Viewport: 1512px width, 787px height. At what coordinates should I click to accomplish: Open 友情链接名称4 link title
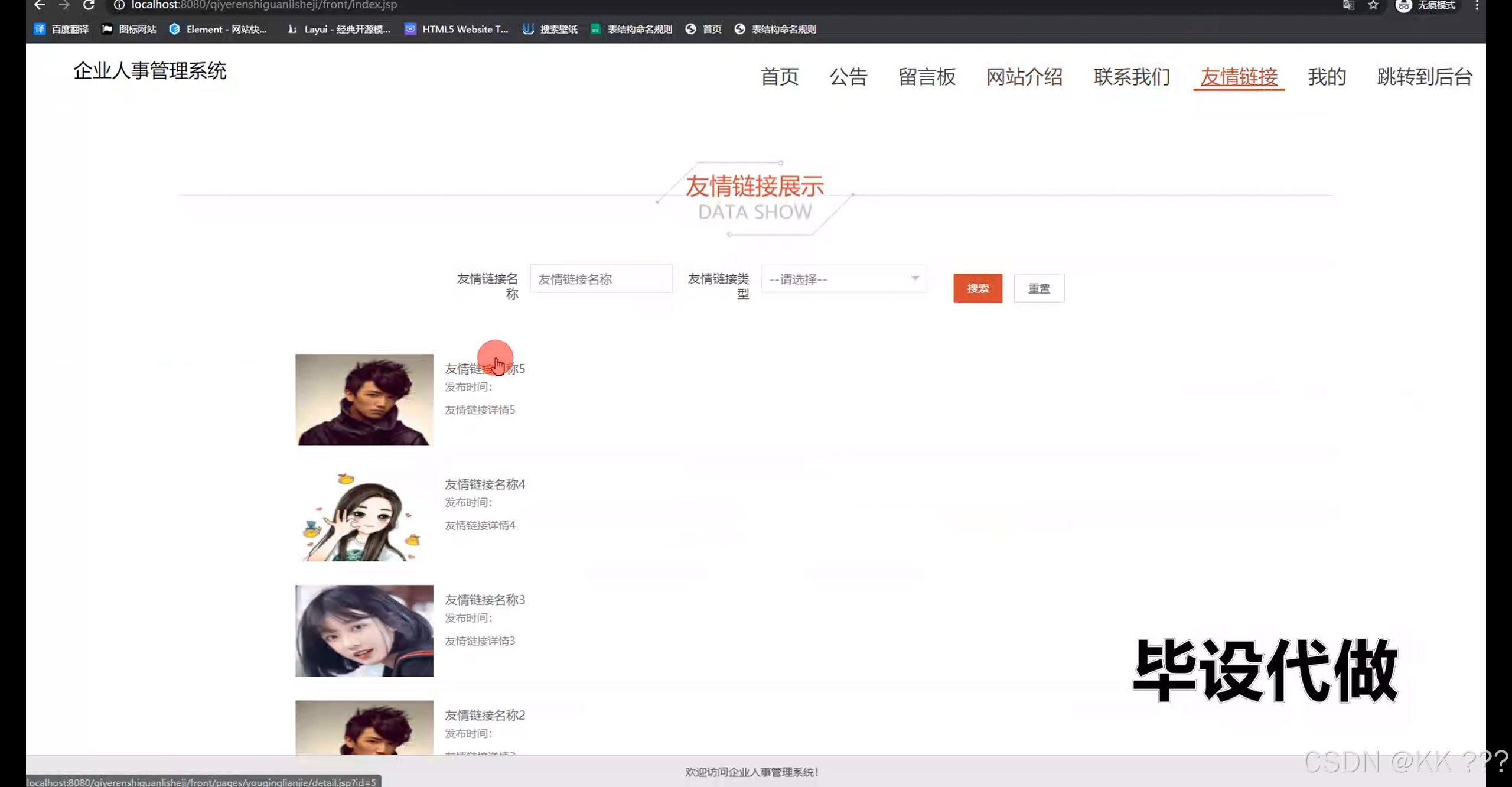coord(484,484)
